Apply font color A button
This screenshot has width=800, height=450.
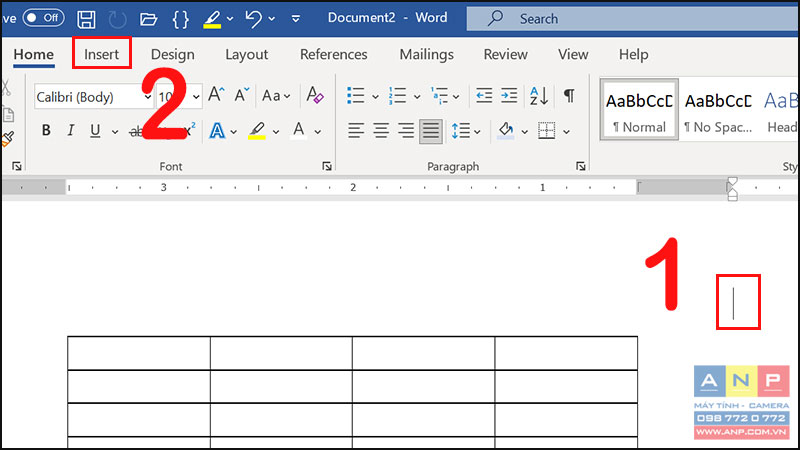click(298, 131)
